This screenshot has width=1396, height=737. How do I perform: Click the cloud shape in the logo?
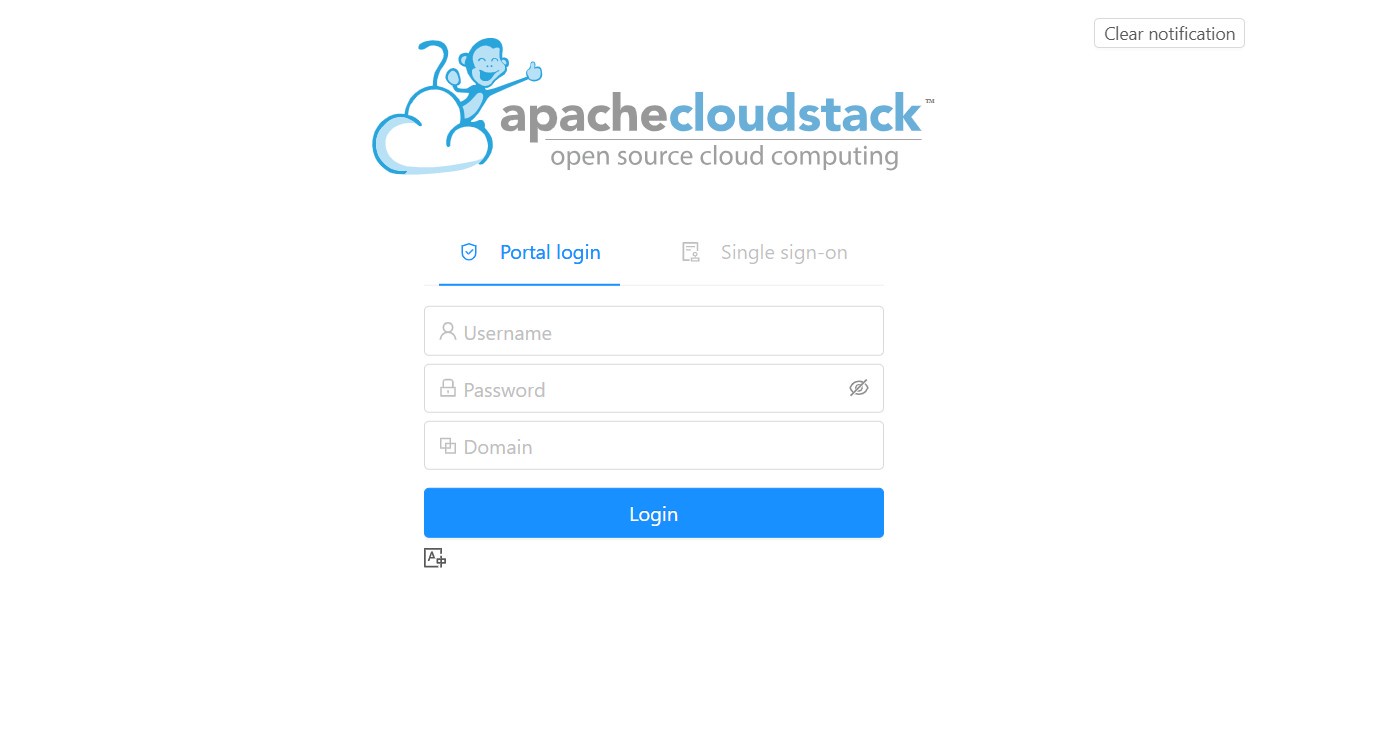(430, 135)
